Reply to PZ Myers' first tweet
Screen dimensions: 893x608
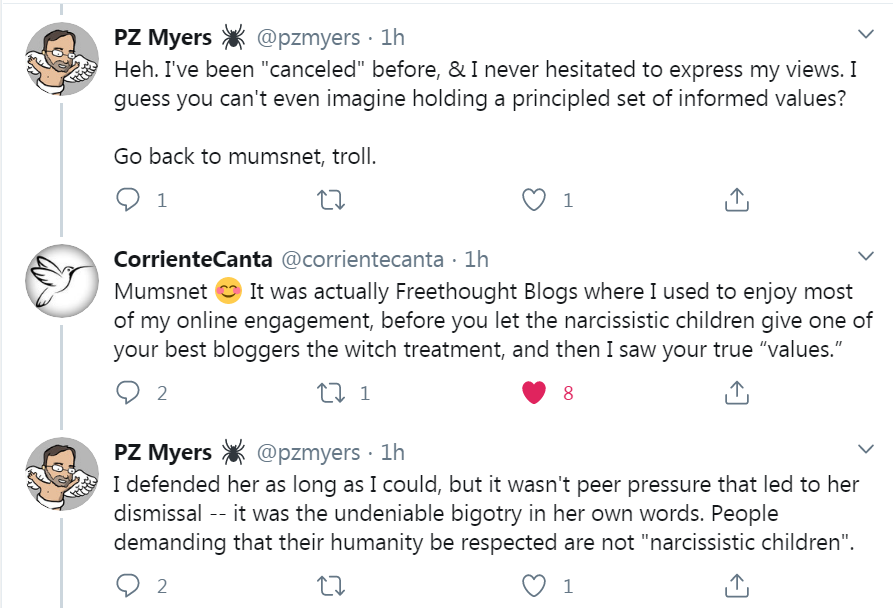pos(128,200)
